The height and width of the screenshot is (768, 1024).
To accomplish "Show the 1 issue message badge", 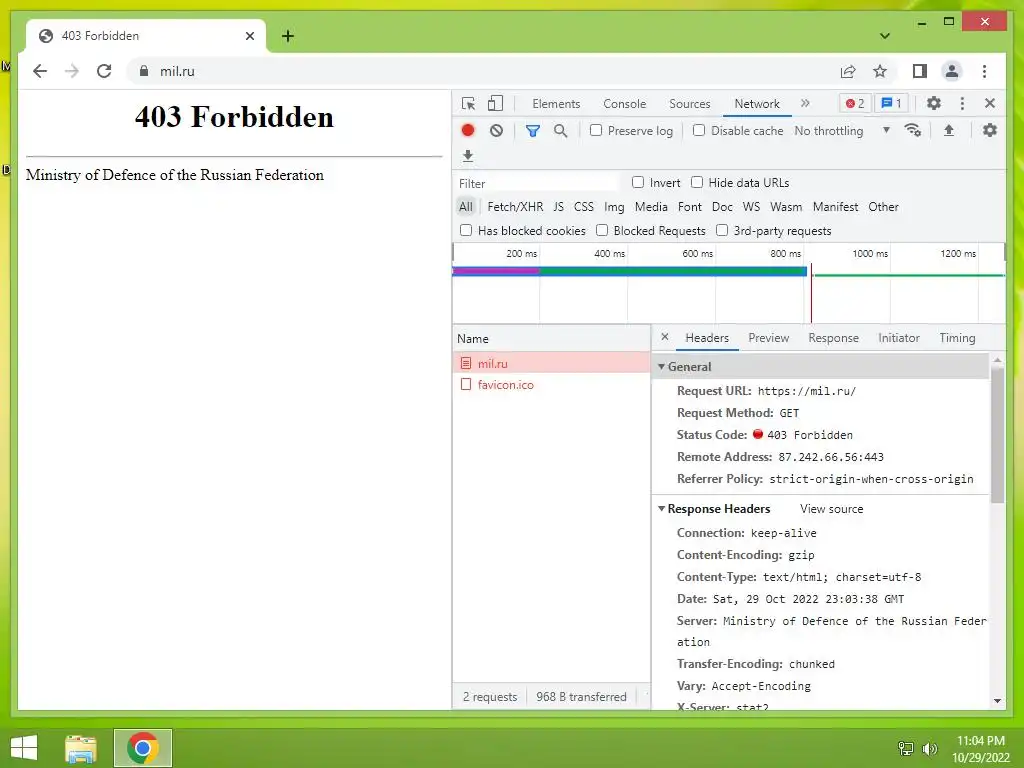I will (x=891, y=103).
